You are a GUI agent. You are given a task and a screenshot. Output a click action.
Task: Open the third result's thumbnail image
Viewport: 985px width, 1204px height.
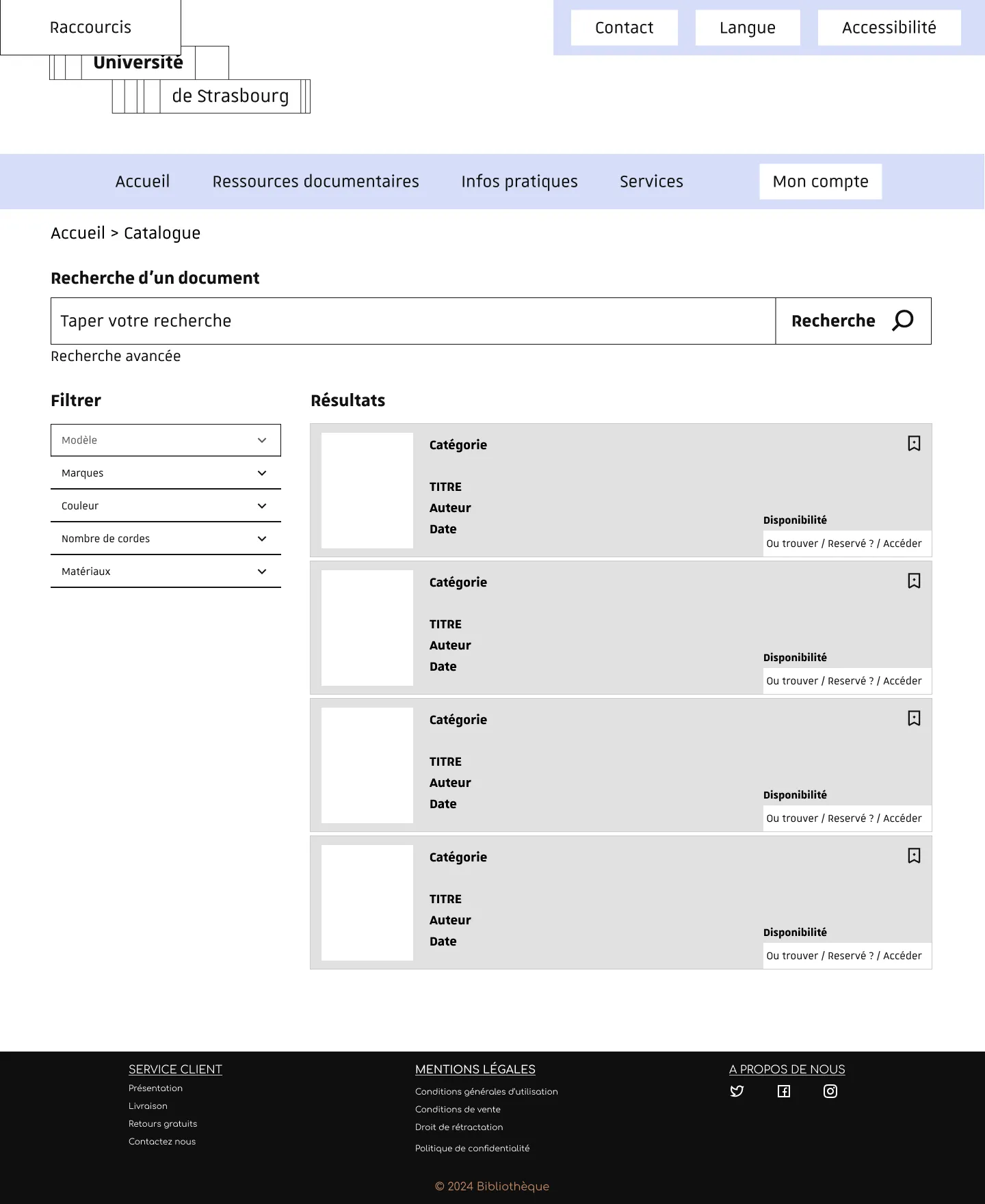point(367,765)
